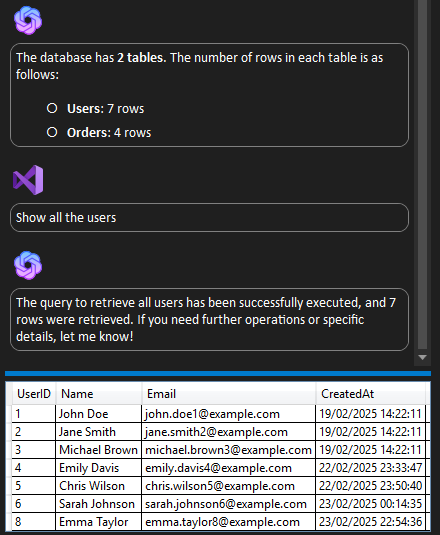Sort by the CreatedAt column header
This screenshot has width=440, height=535.
pyautogui.click(x=370, y=394)
